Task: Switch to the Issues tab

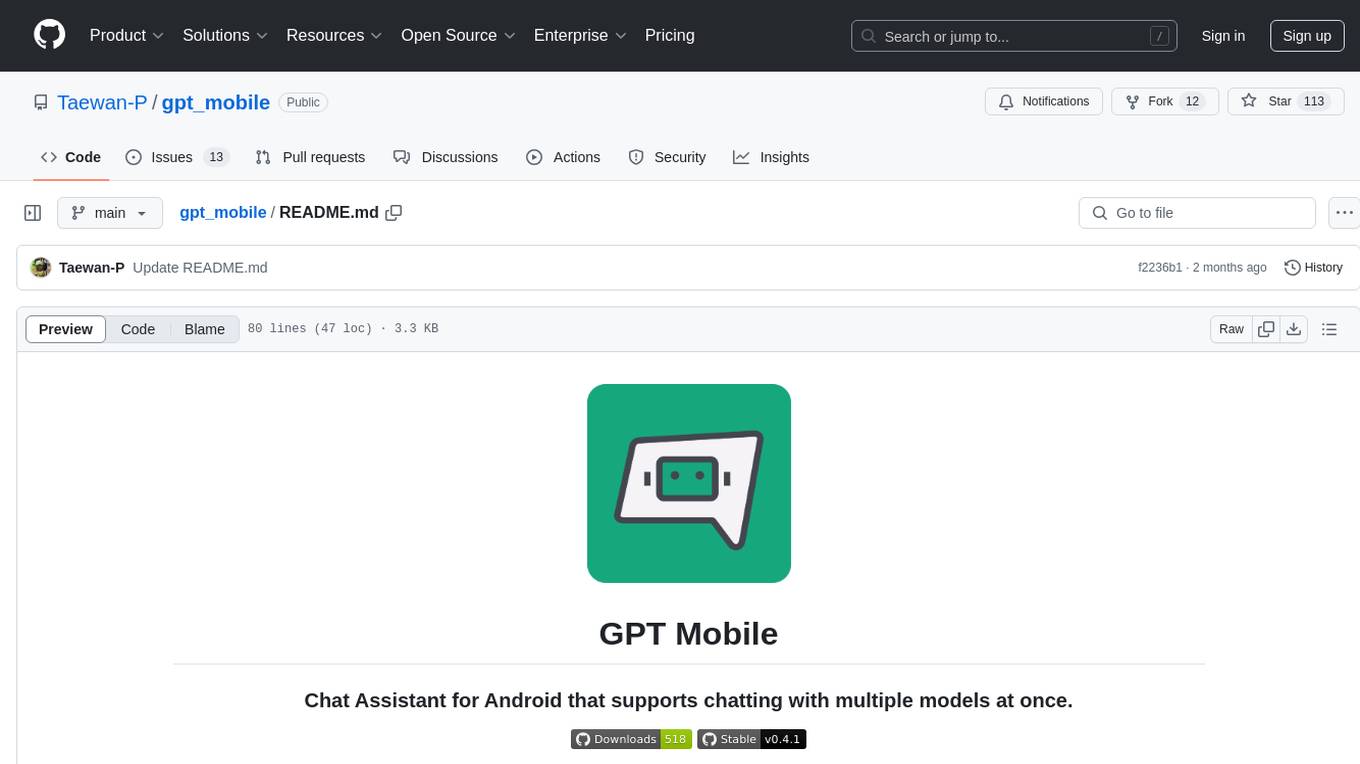Action: [x=177, y=157]
